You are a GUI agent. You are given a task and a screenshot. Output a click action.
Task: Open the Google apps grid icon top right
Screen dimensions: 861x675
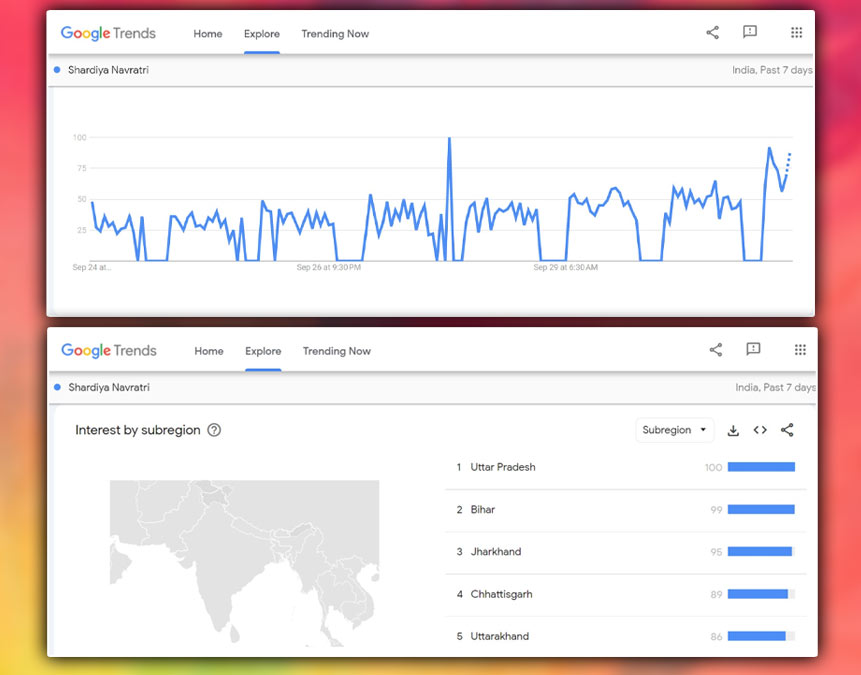tap(797, 32)
